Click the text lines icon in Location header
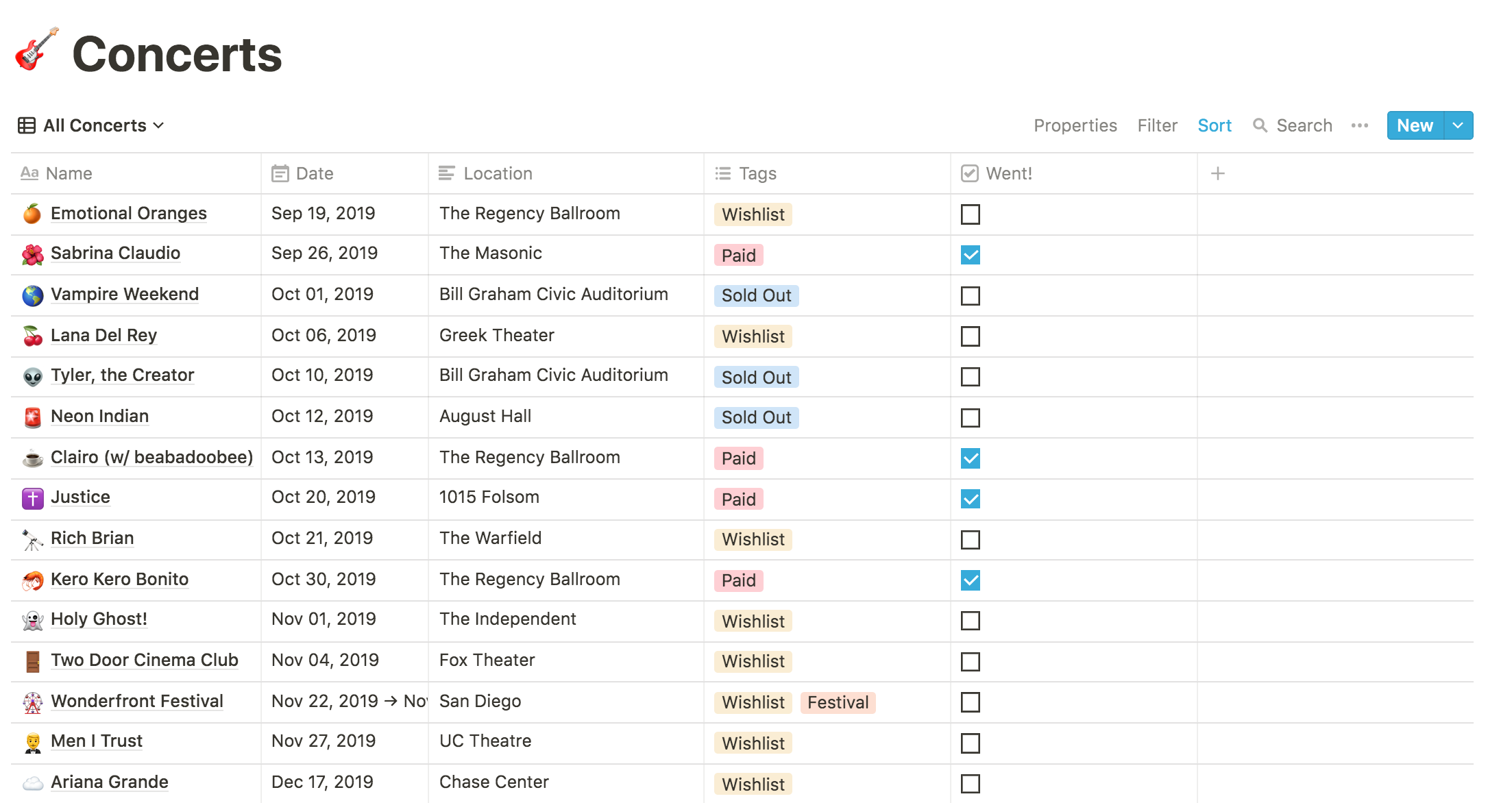 (447, 173)
